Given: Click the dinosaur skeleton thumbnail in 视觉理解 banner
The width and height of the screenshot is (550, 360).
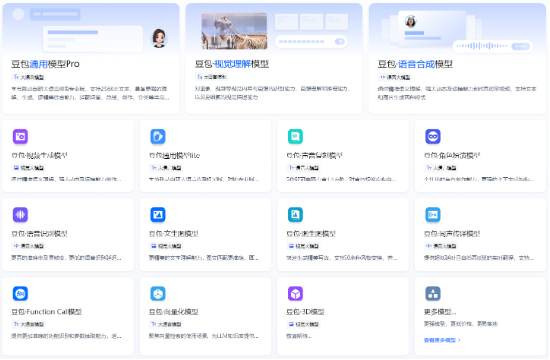Looking at the screenshot, I should (234, 31).
